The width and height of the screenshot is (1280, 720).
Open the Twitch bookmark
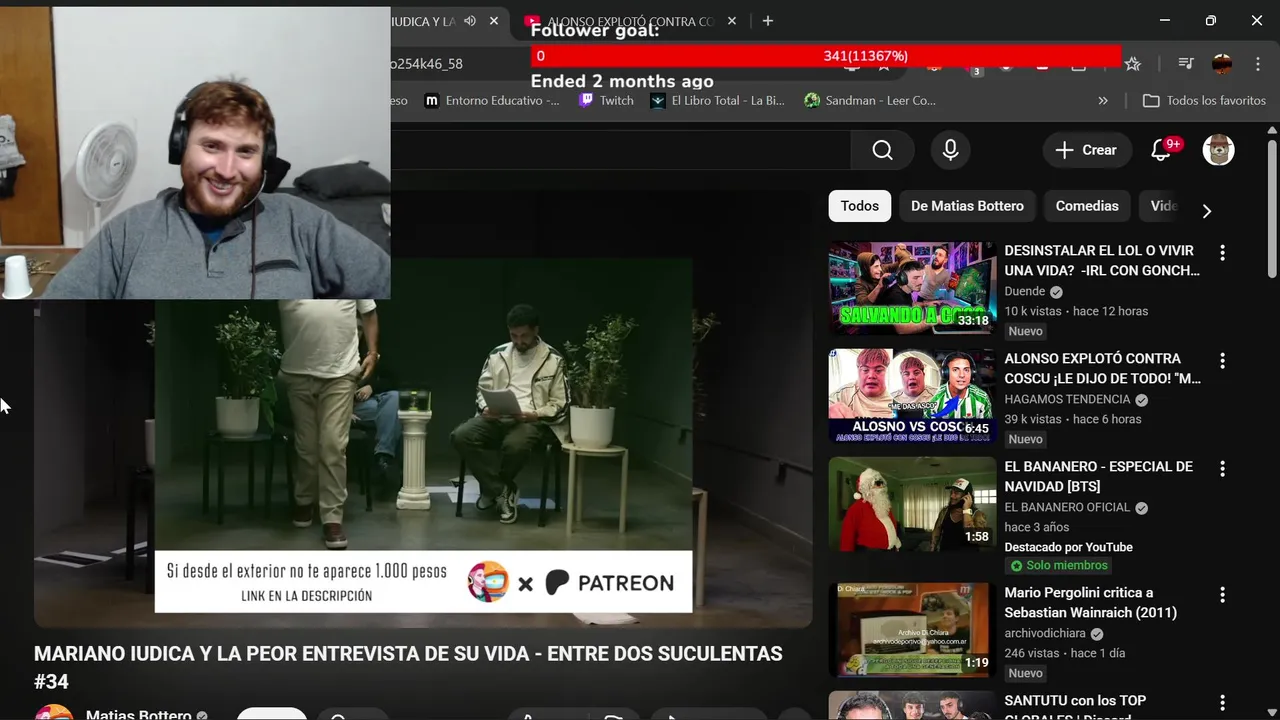pyautogui.click(x=606, y=100)
